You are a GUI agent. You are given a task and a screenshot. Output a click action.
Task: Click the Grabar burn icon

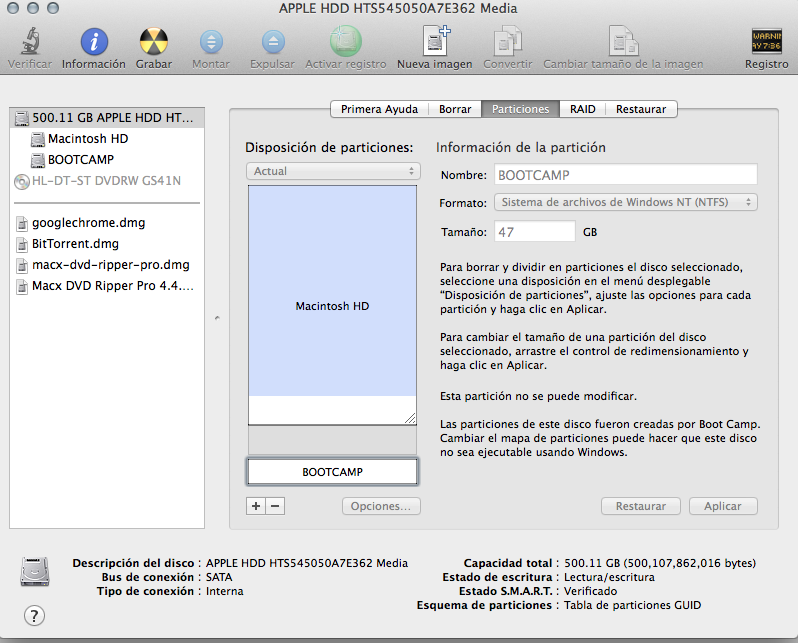(x=154, y=41)
